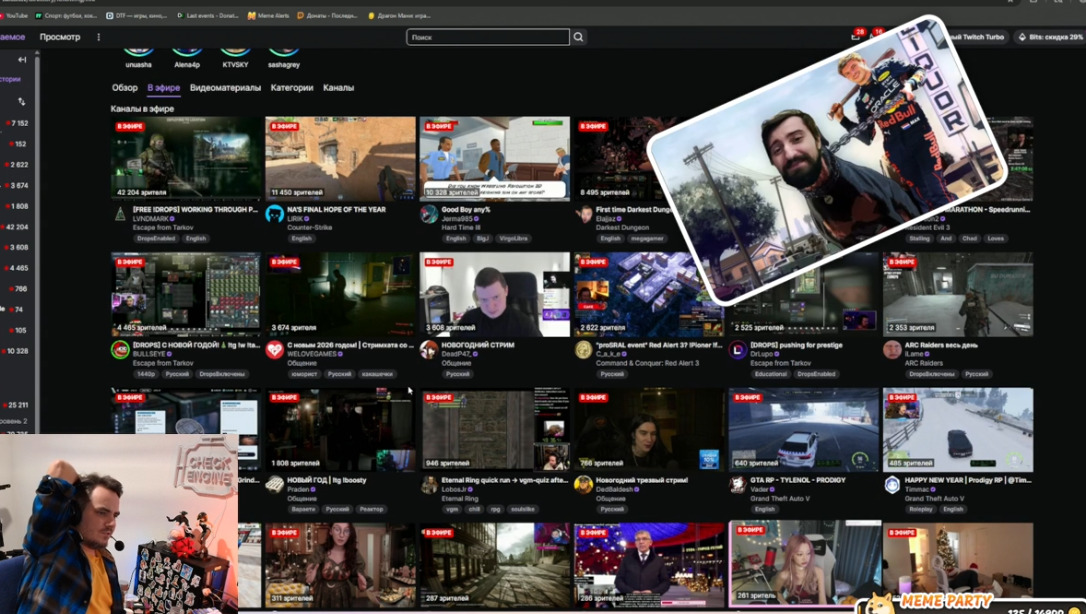1086x614 pixels.
Task: Collapse the left sidebar with the arrow icon
Action: click(21, 60)
